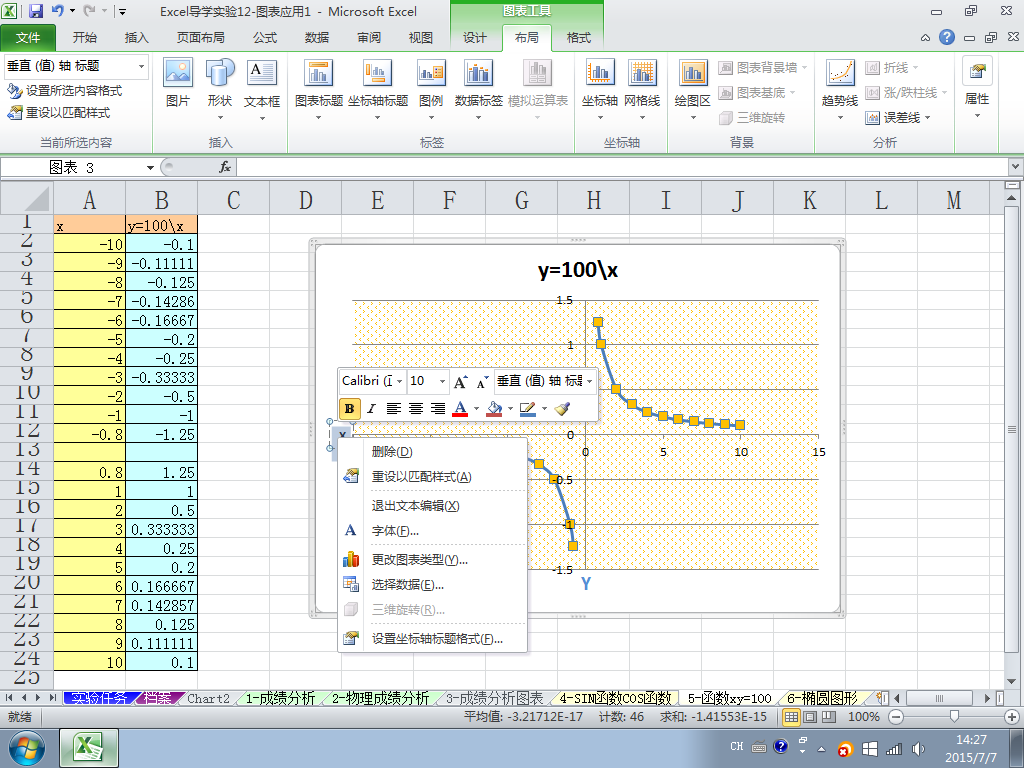
Task: Open the gridlines (网格线) menu
Action: [x=642, y=89]
